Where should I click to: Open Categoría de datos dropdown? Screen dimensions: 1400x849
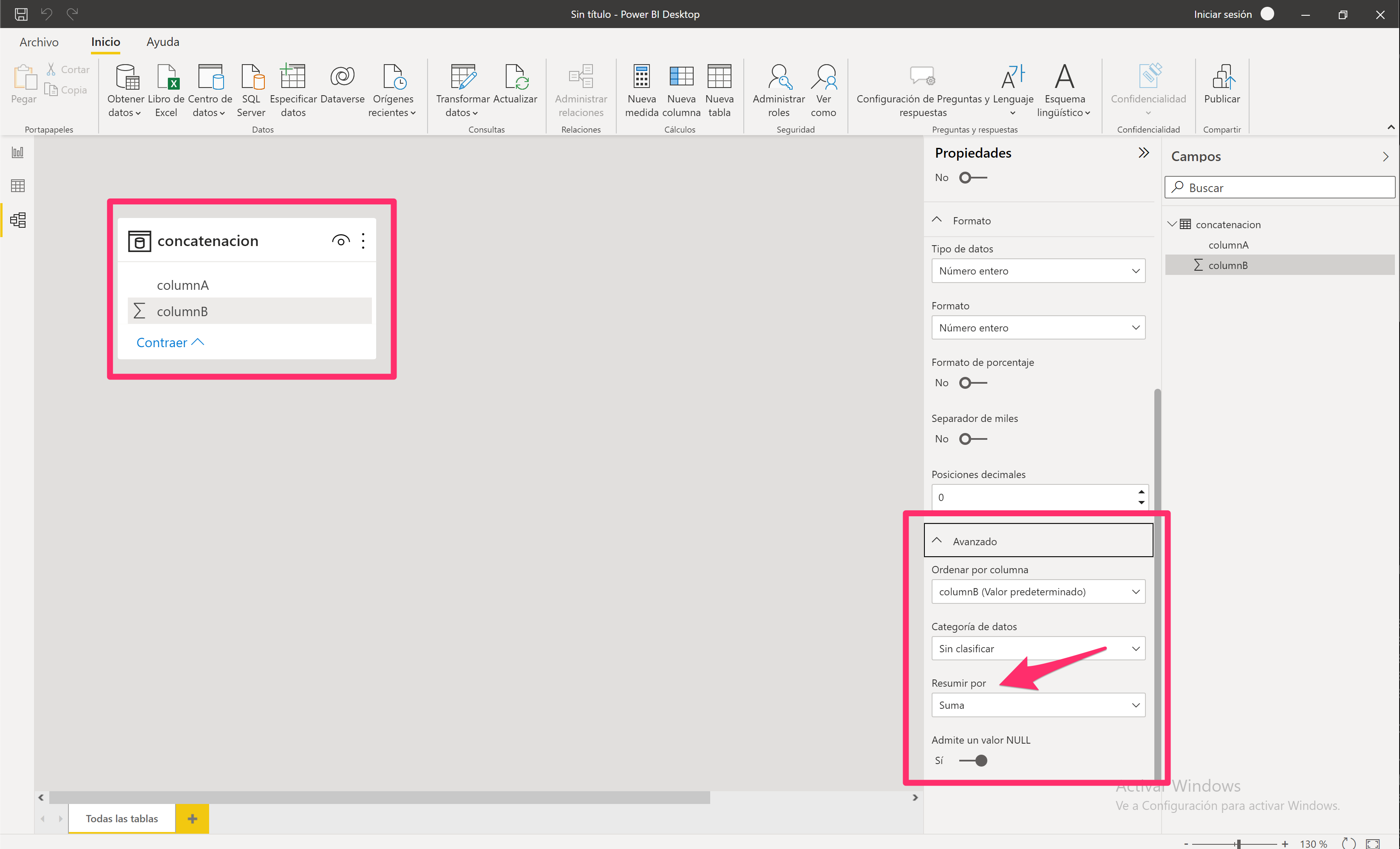click(1038, 648)
